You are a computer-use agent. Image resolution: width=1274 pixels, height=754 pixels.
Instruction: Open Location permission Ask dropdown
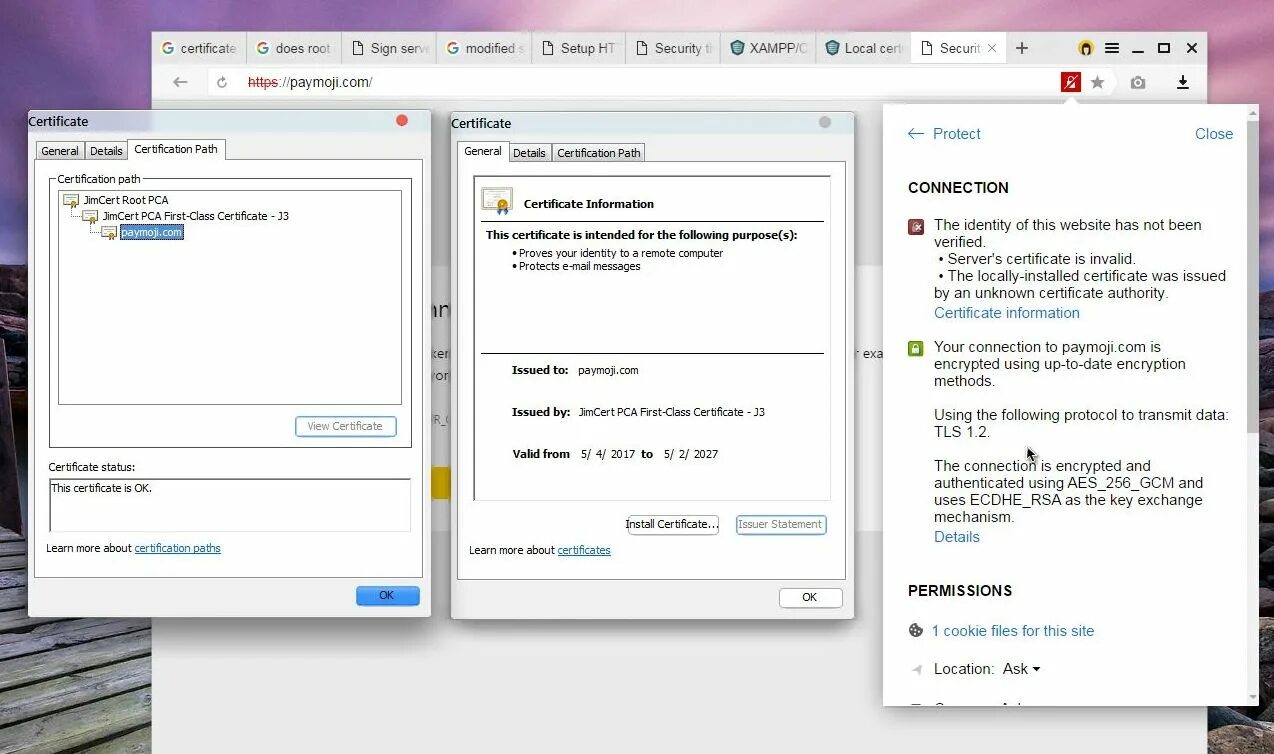point(1021,669)
